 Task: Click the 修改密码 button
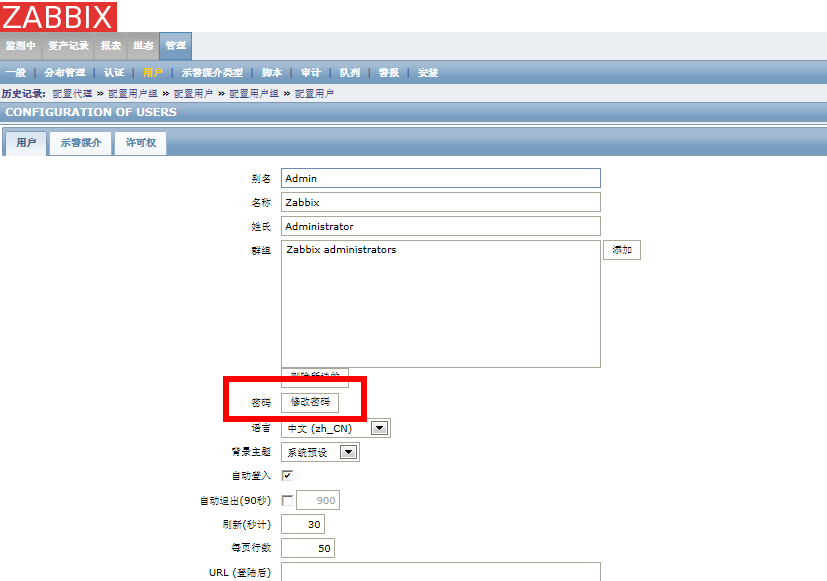pyautogui.click(x=310, y=402)
